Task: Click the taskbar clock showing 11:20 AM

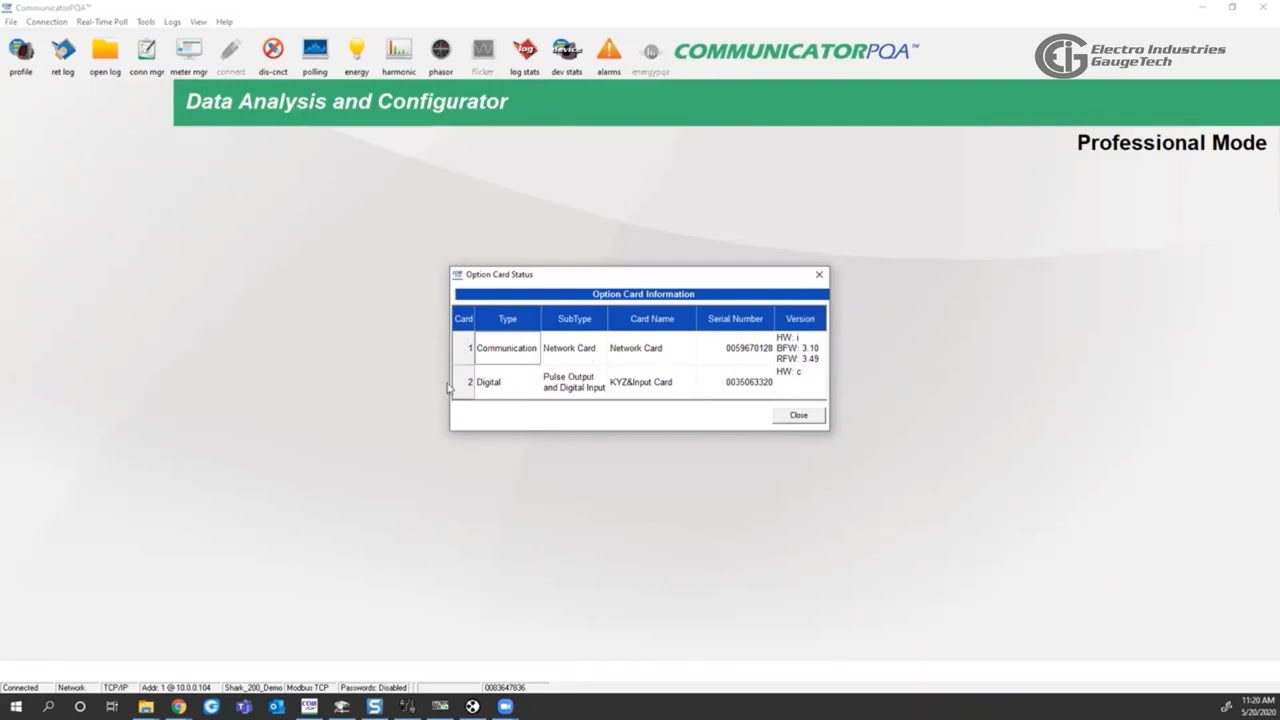Action: pyautogui.click(x=1258, y=706)
